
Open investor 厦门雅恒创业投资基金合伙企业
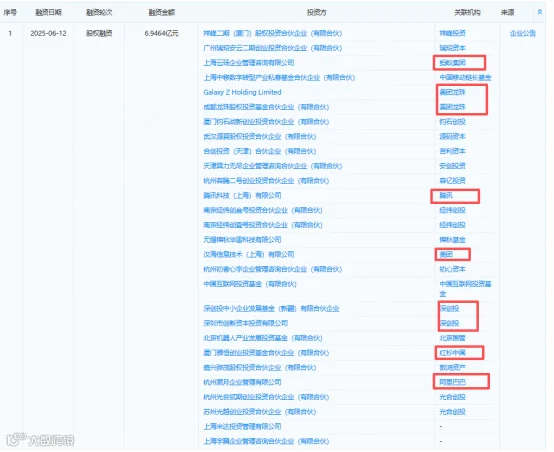coord(266,353)
